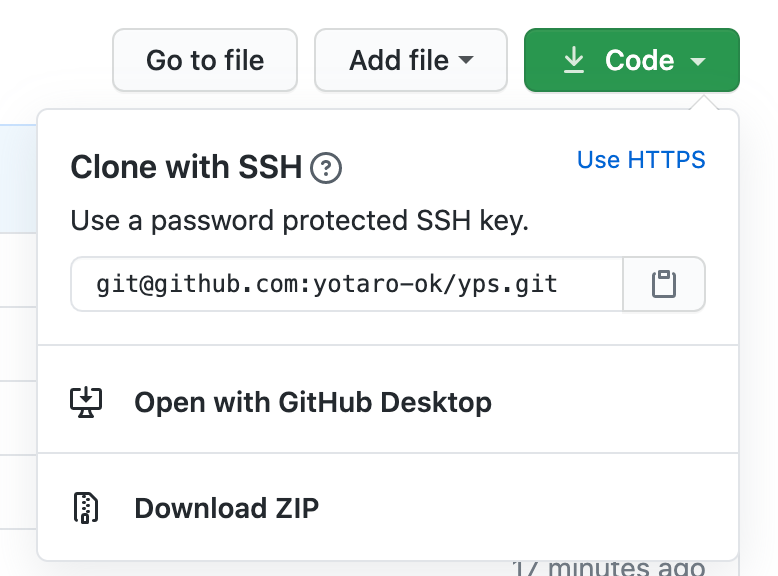Click the minutes ago timestamp
The image size is (778, 576).
(x=608, y=568)
